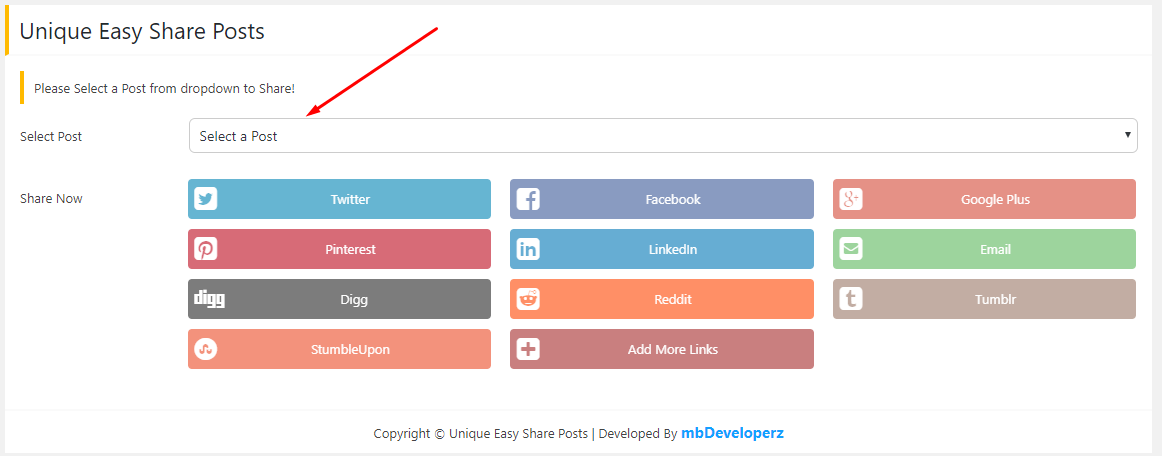Click the Twitter bird icon
1162x456 pixels.
pyautogui.click(x=206, y=199)
